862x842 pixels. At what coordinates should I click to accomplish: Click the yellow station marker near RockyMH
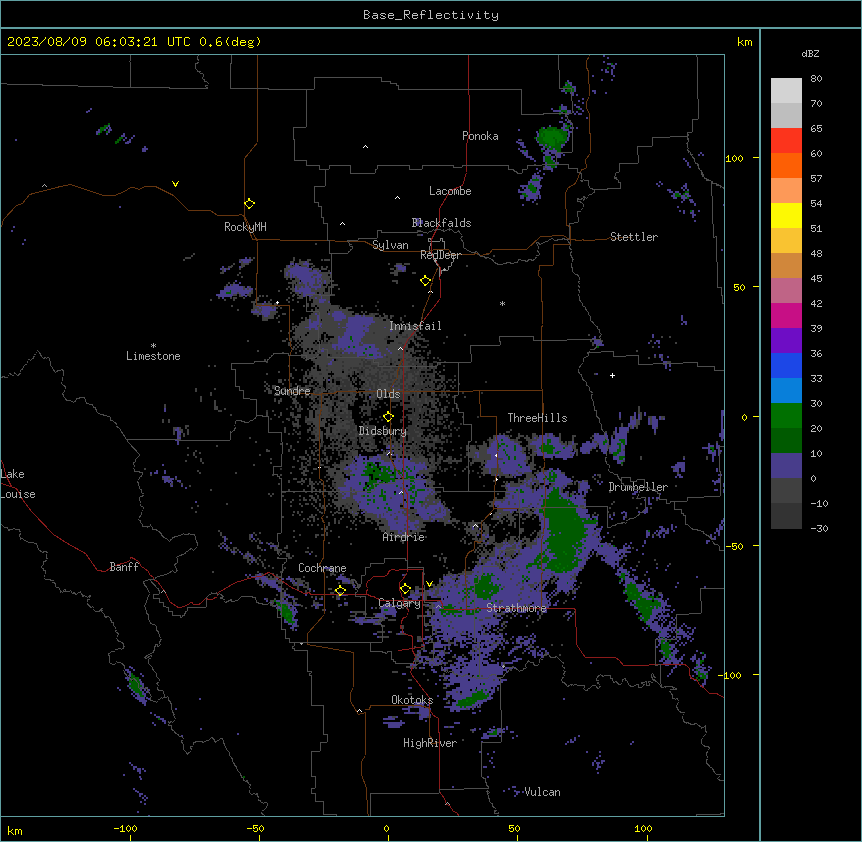click(x=250, y=204)
